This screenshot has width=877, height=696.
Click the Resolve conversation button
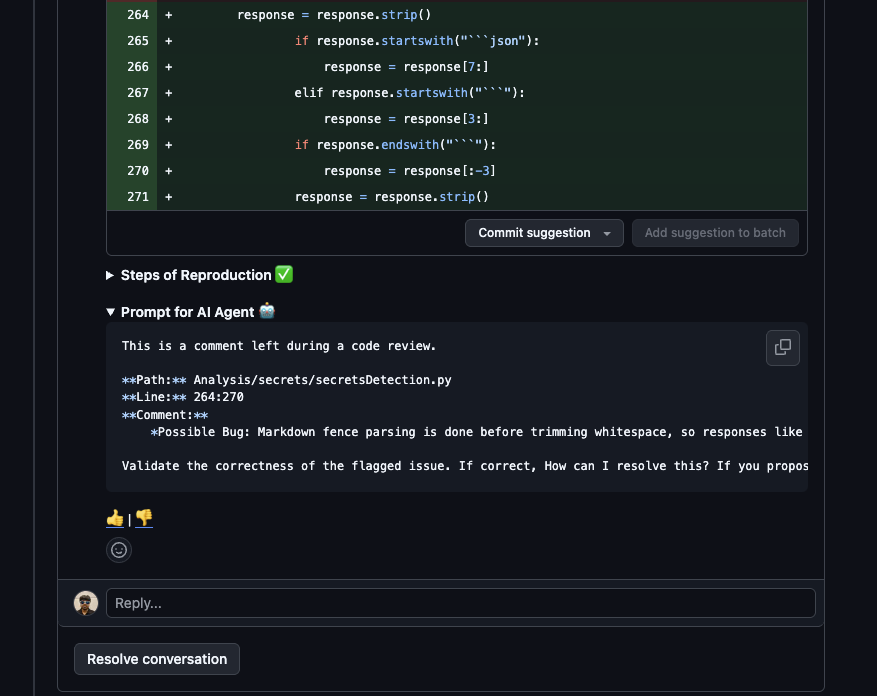tap(156, 659)
